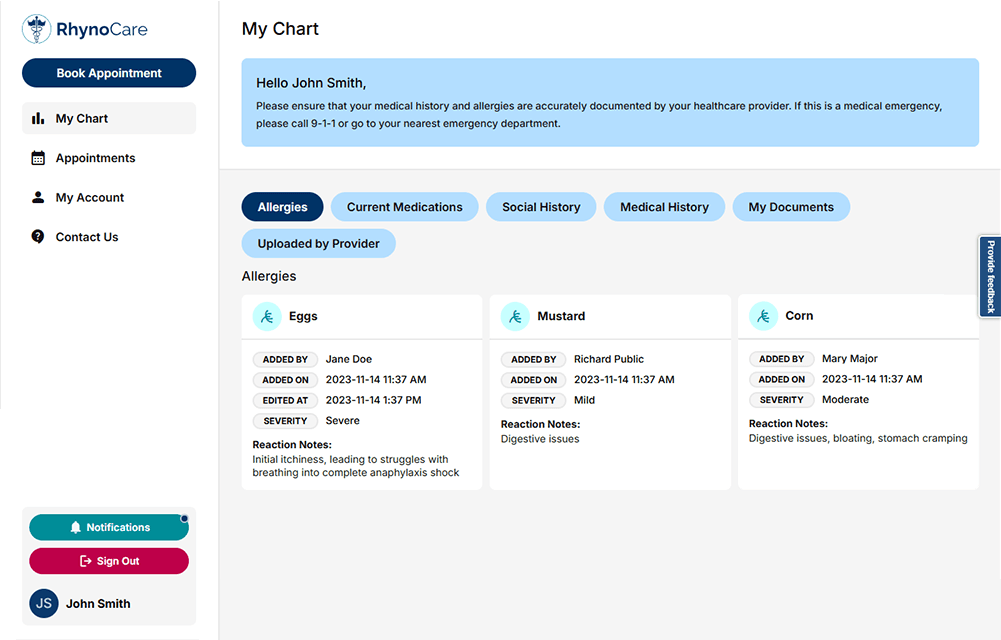Click the Sign Out arrow icon

[x=86, y=561]
